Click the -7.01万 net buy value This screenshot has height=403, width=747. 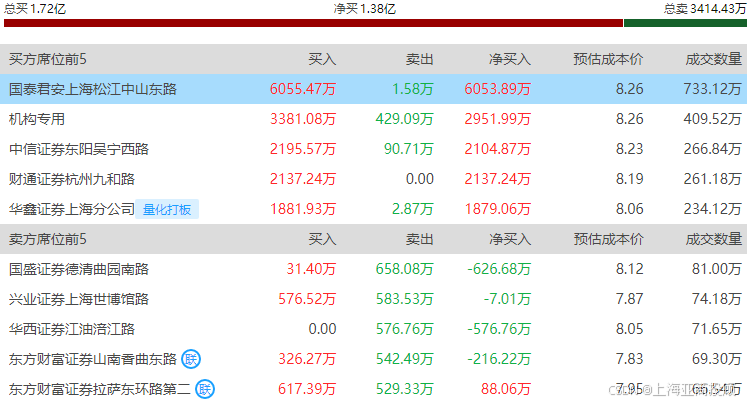[x=507, y=299]
